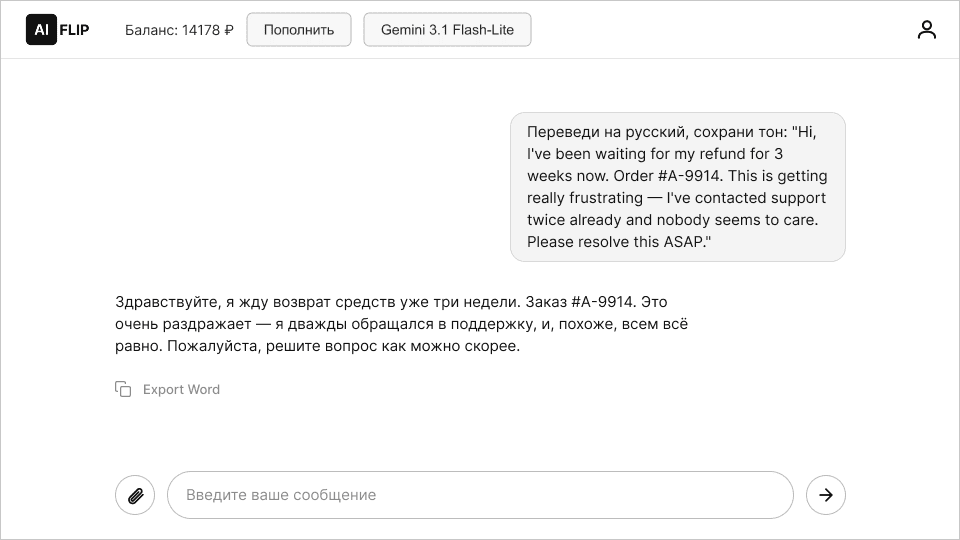This screenshot has height=540, width=960.
Task: Send the message with the arrow button
Action: pyautogui.click(x=826, y=495)
